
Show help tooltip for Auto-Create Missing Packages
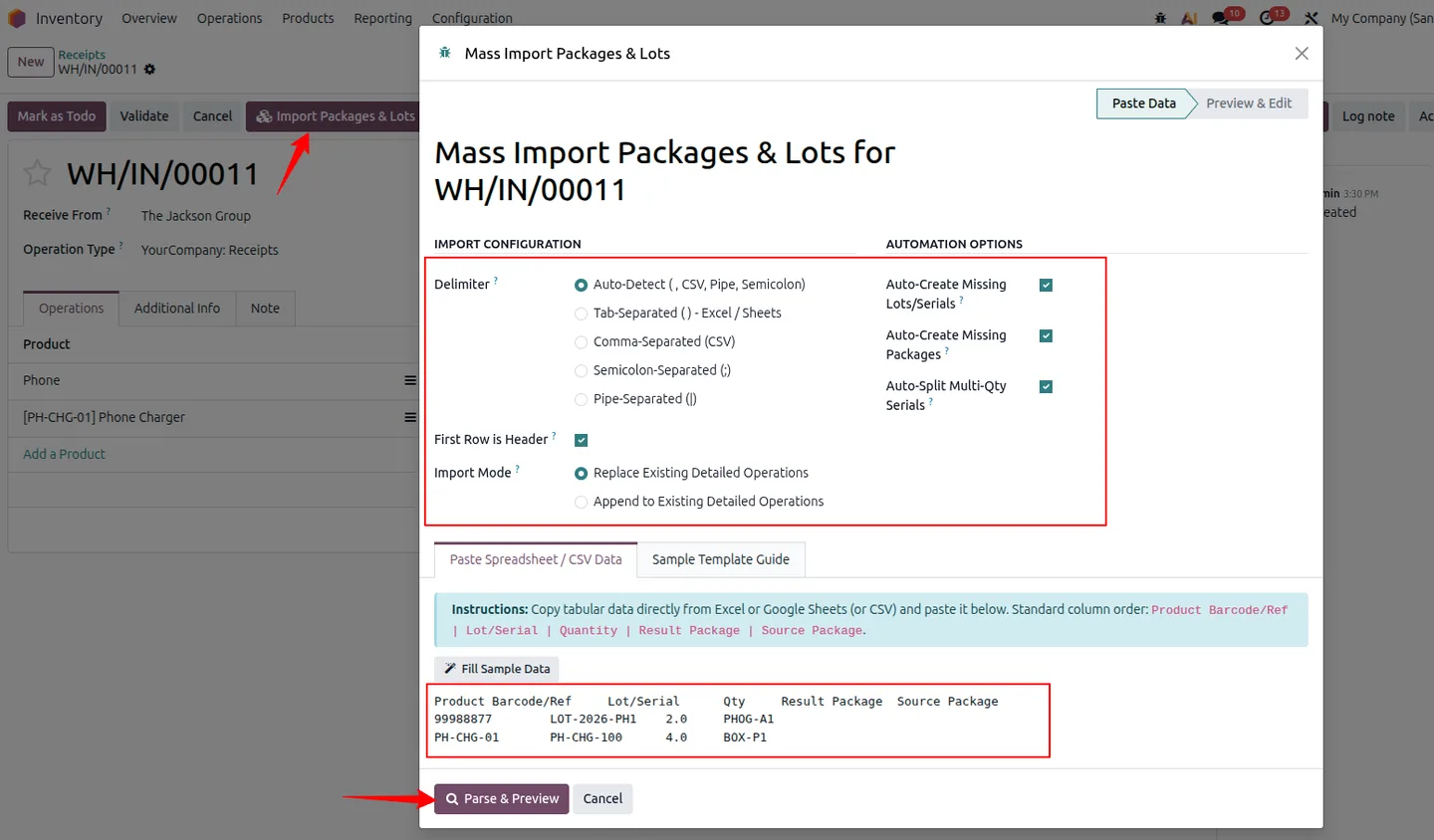[946, 350]
